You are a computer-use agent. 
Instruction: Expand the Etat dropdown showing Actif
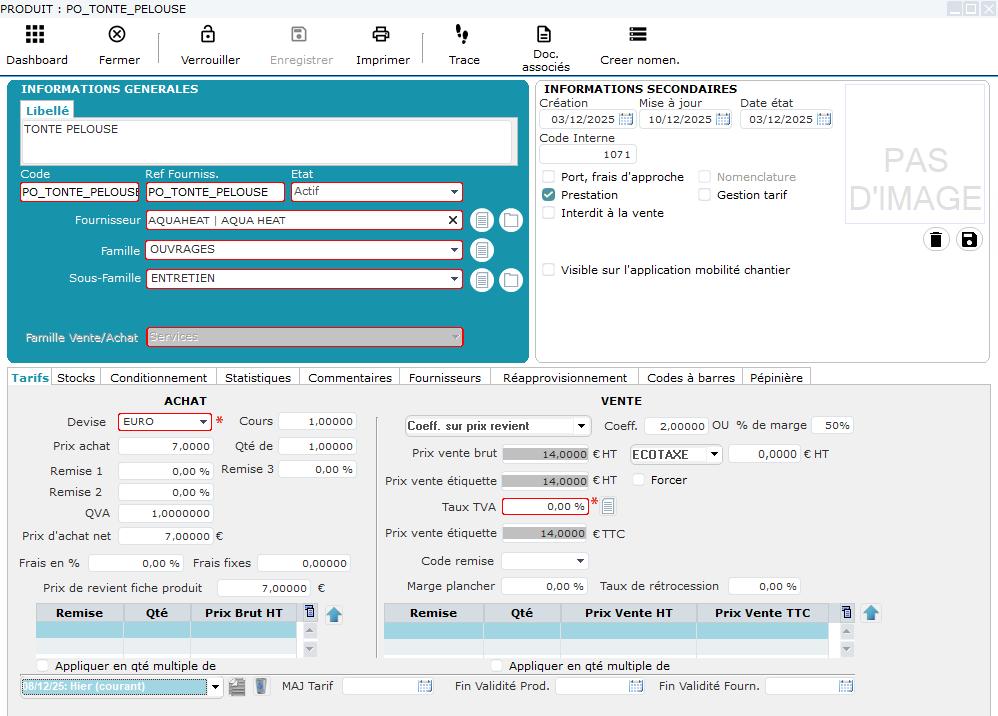pos(454,191)
